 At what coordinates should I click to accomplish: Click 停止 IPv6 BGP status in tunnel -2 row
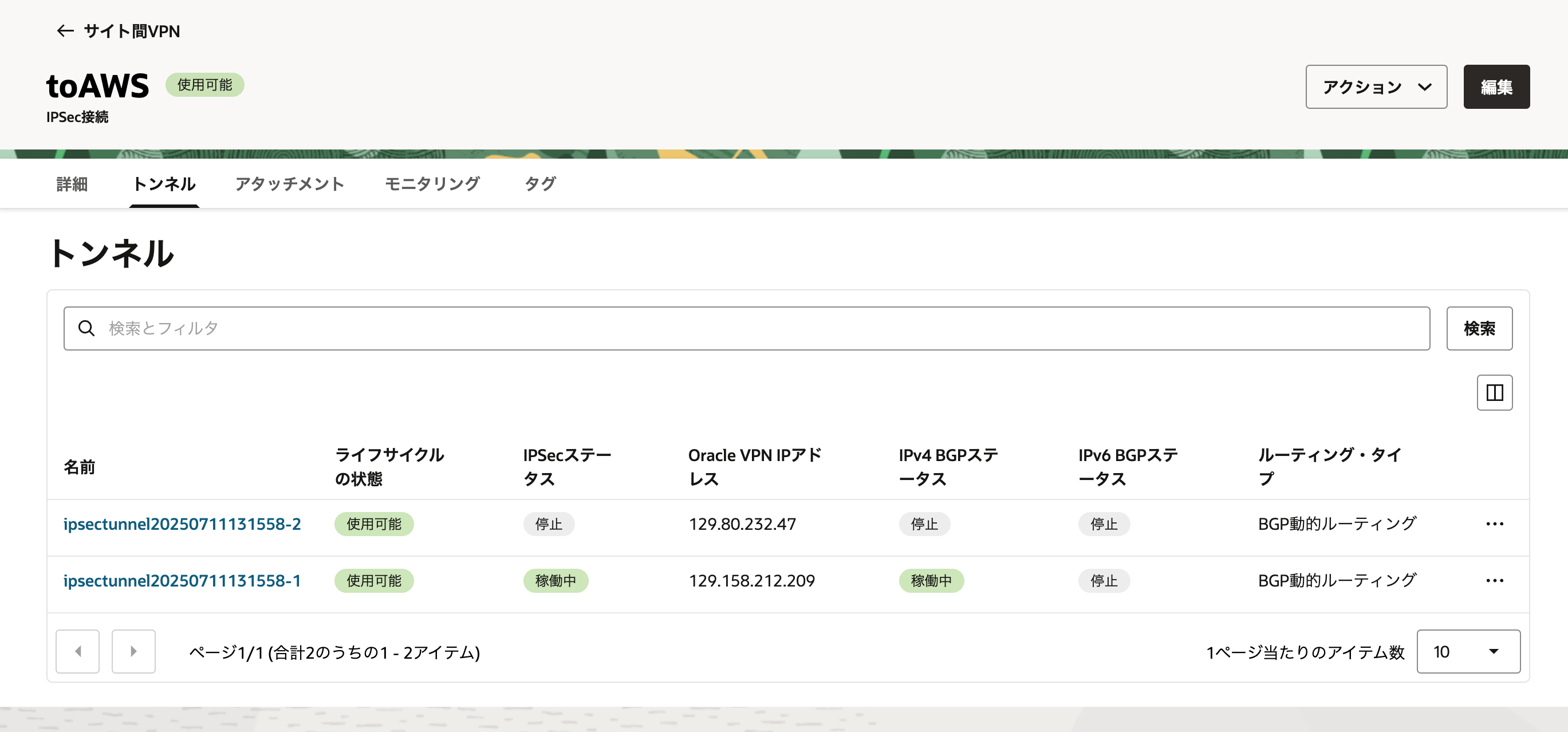[x=1104, y=524]
